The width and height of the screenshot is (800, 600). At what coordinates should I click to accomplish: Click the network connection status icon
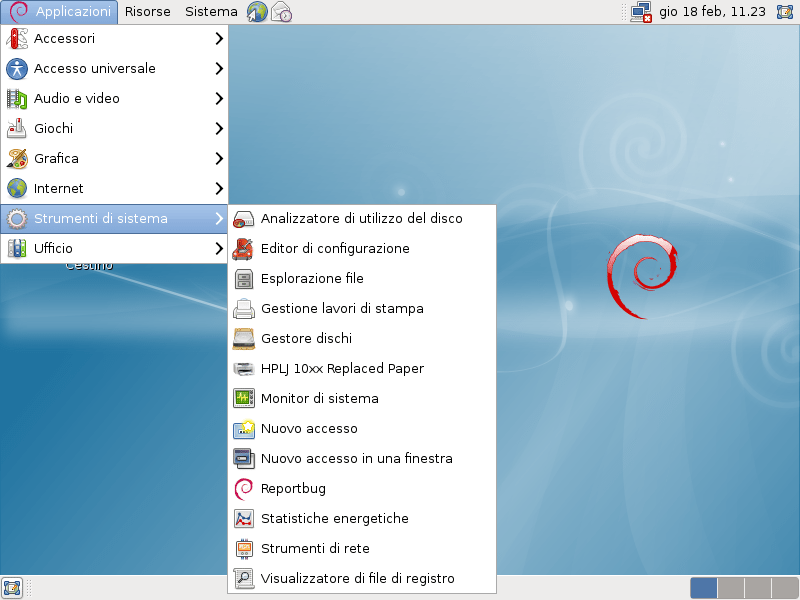click(641, 12)
